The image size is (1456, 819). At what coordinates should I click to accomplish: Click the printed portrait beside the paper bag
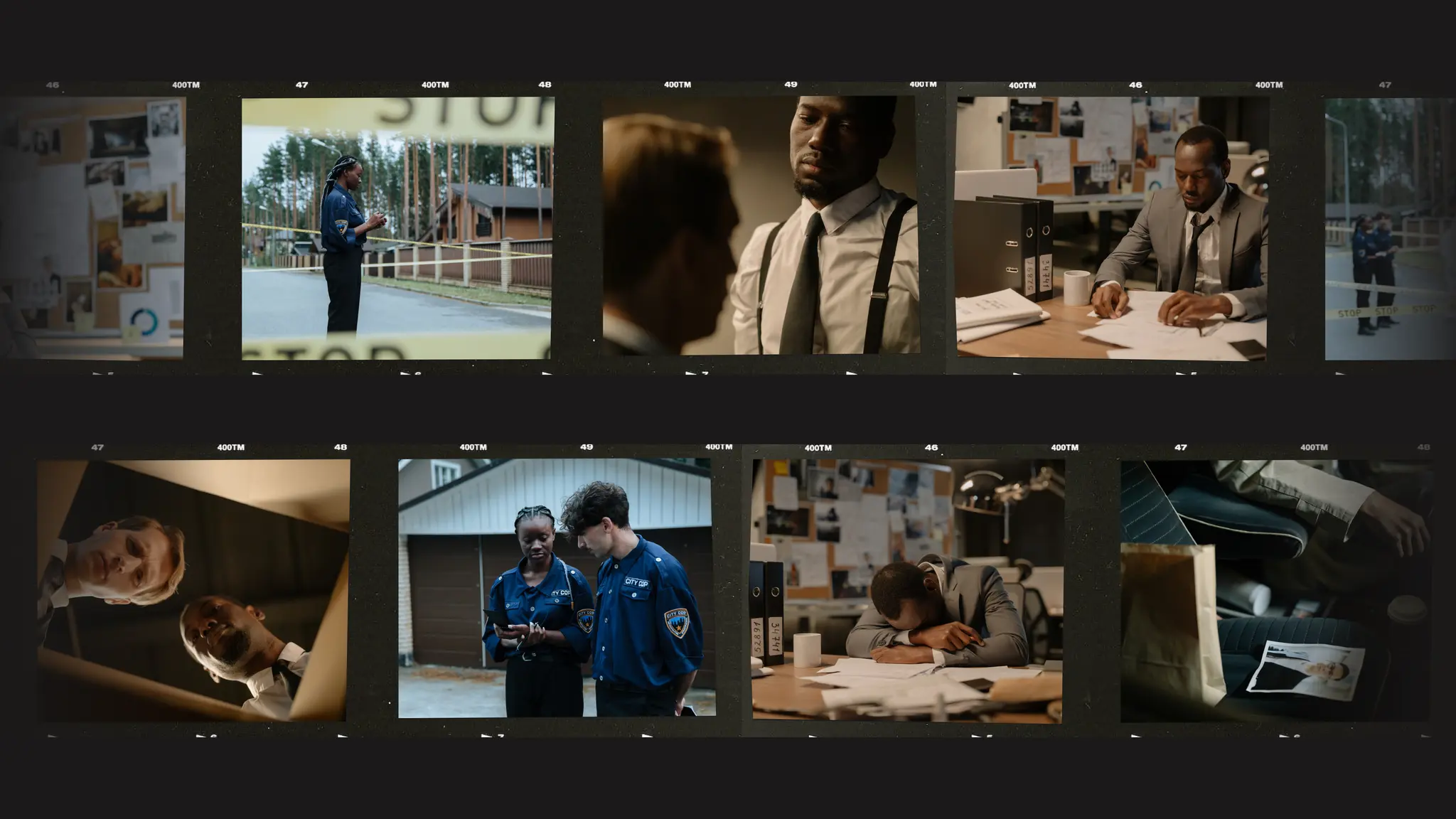tap(1307, 670)
